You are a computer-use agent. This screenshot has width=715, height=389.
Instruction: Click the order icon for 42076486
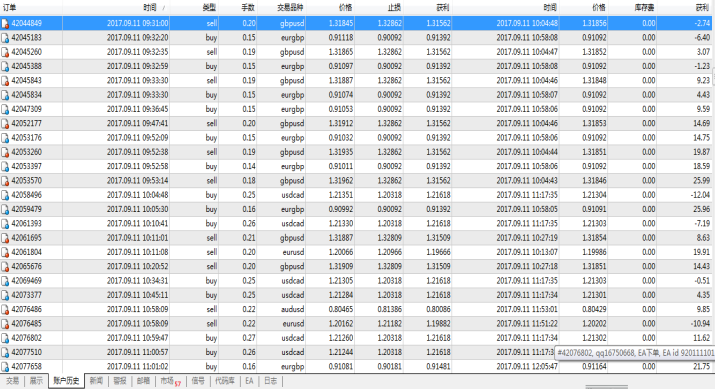5,310
